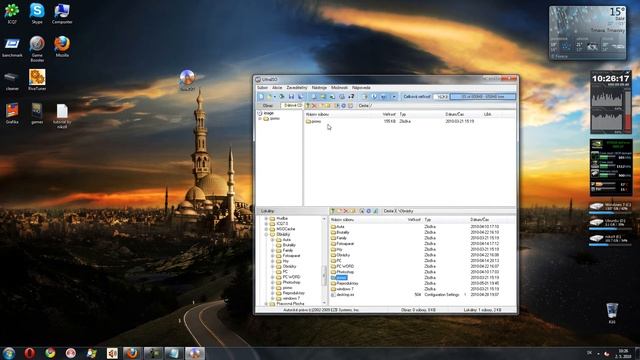Select the Grafika desktop icon

point(12,113)
